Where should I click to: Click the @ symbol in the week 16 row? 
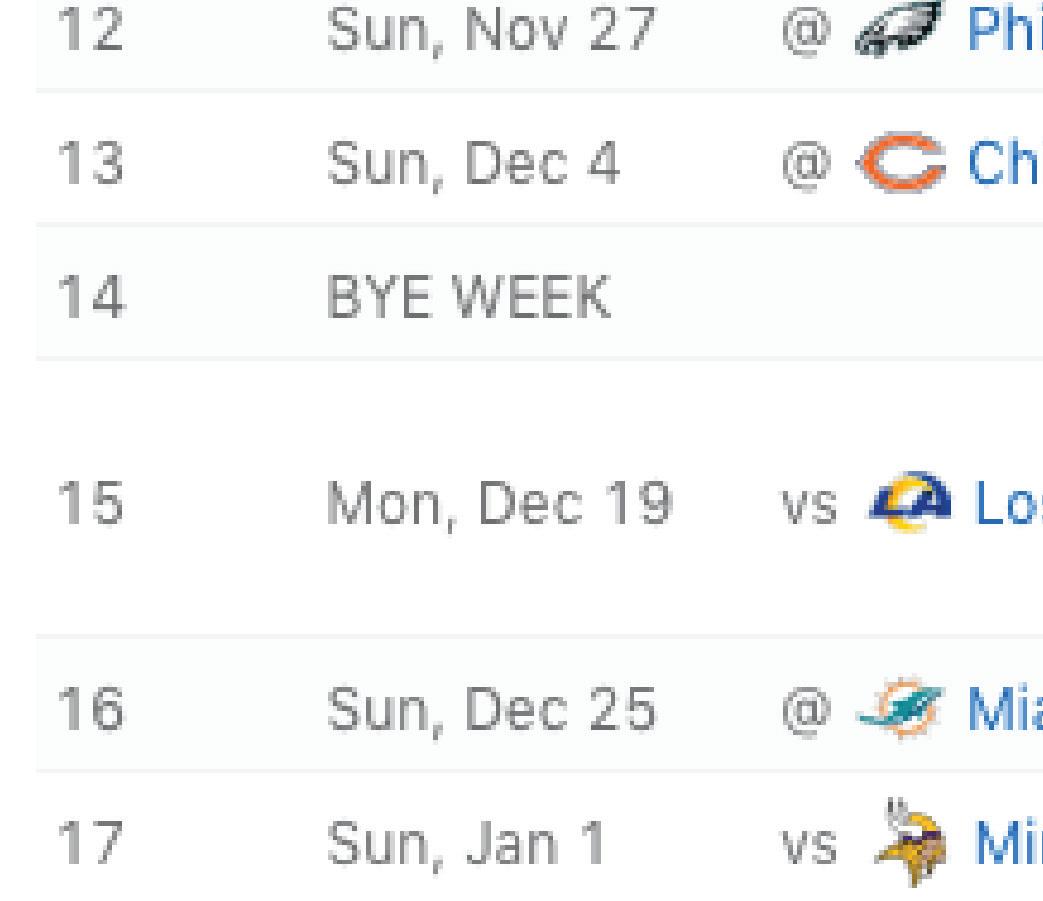pyautogui.click(x=806, y=712)
